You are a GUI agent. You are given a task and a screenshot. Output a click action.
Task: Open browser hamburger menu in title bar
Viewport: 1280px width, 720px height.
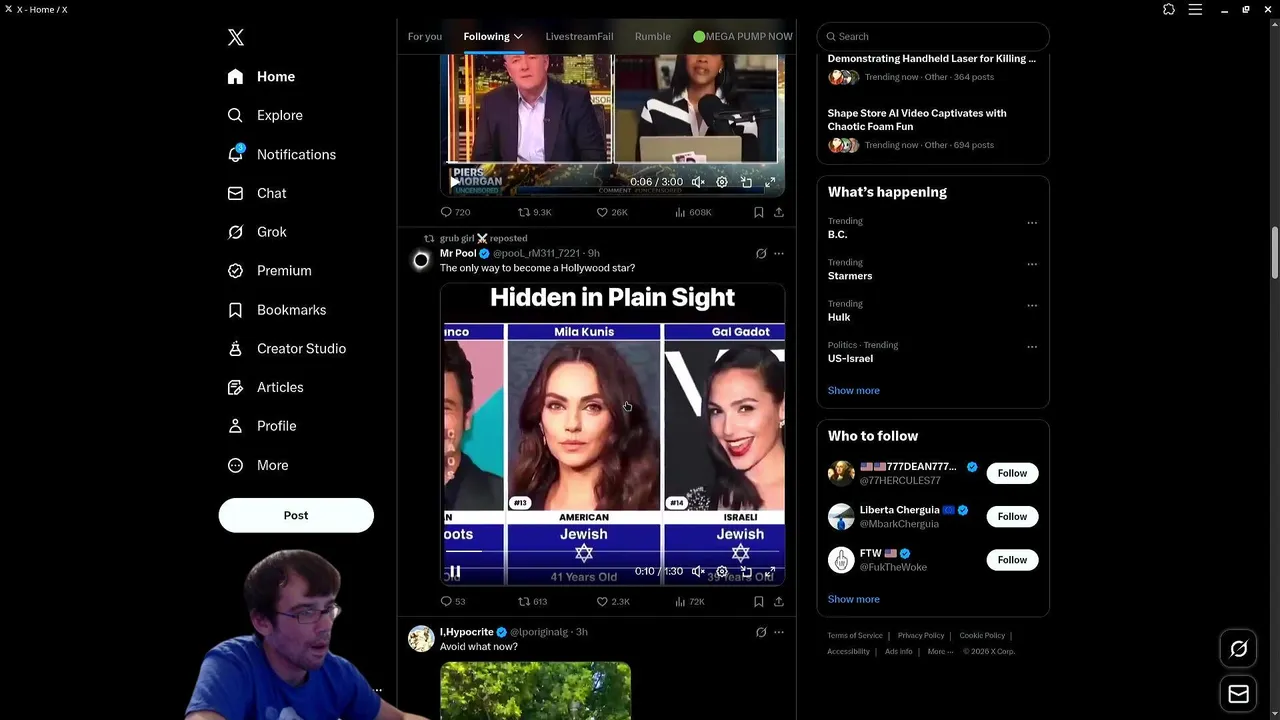pyautogui.click(x=1195, y=9)
